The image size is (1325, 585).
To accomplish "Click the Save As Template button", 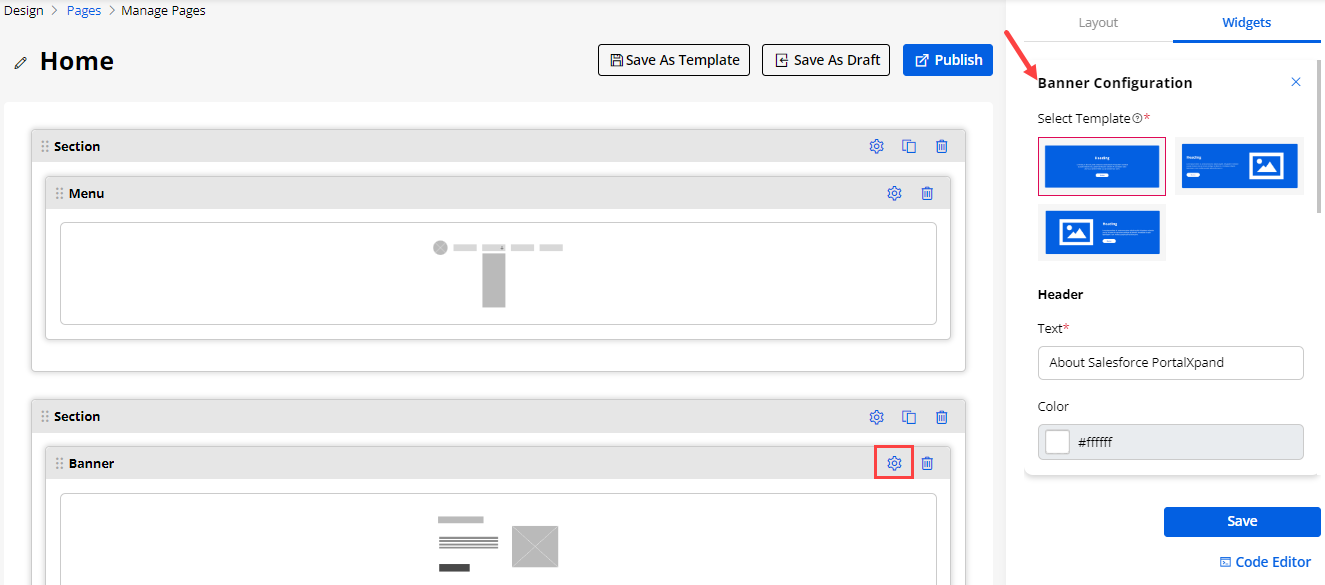I will tap(673, 60).
